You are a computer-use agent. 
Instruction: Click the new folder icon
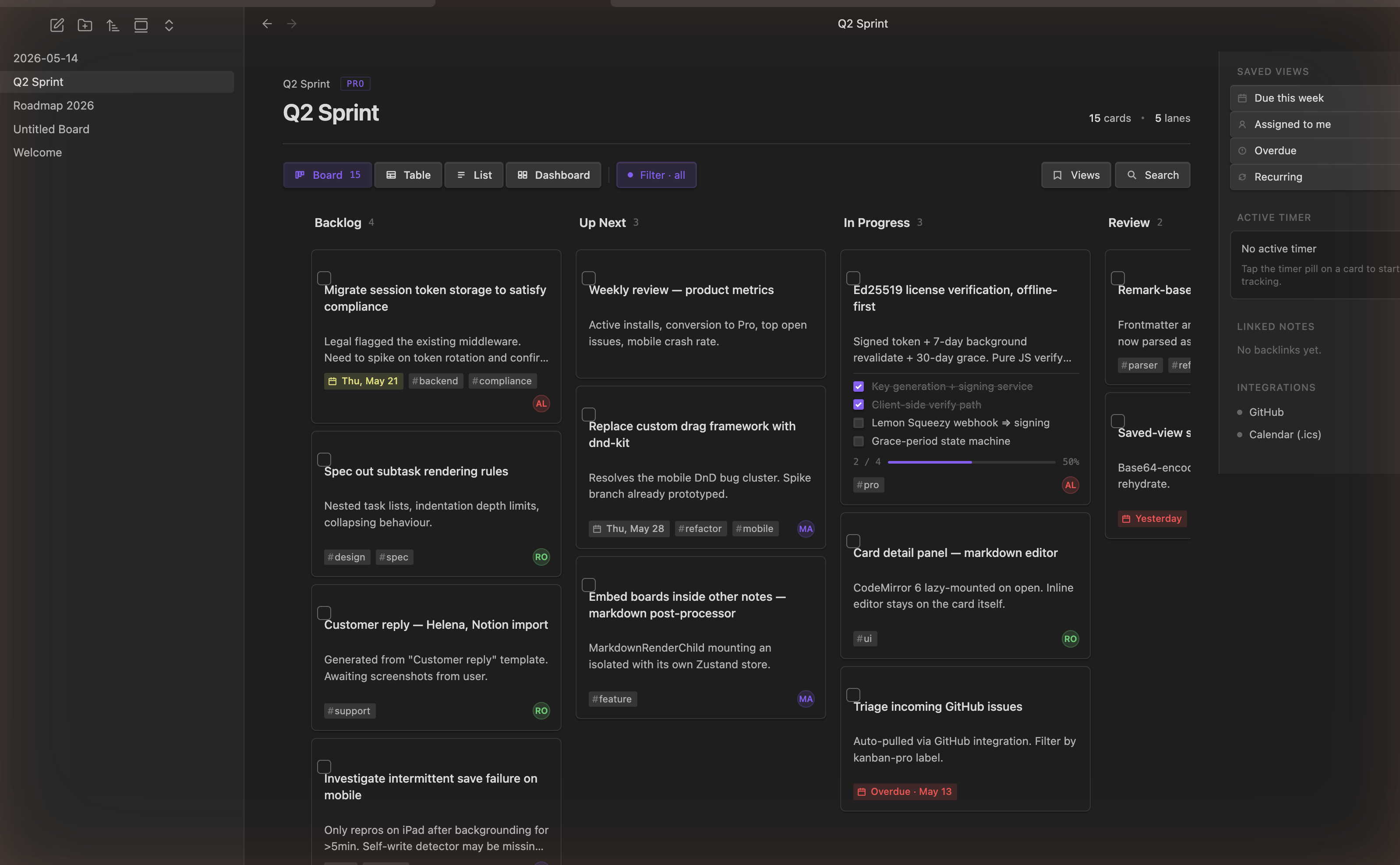pos(85,25)
